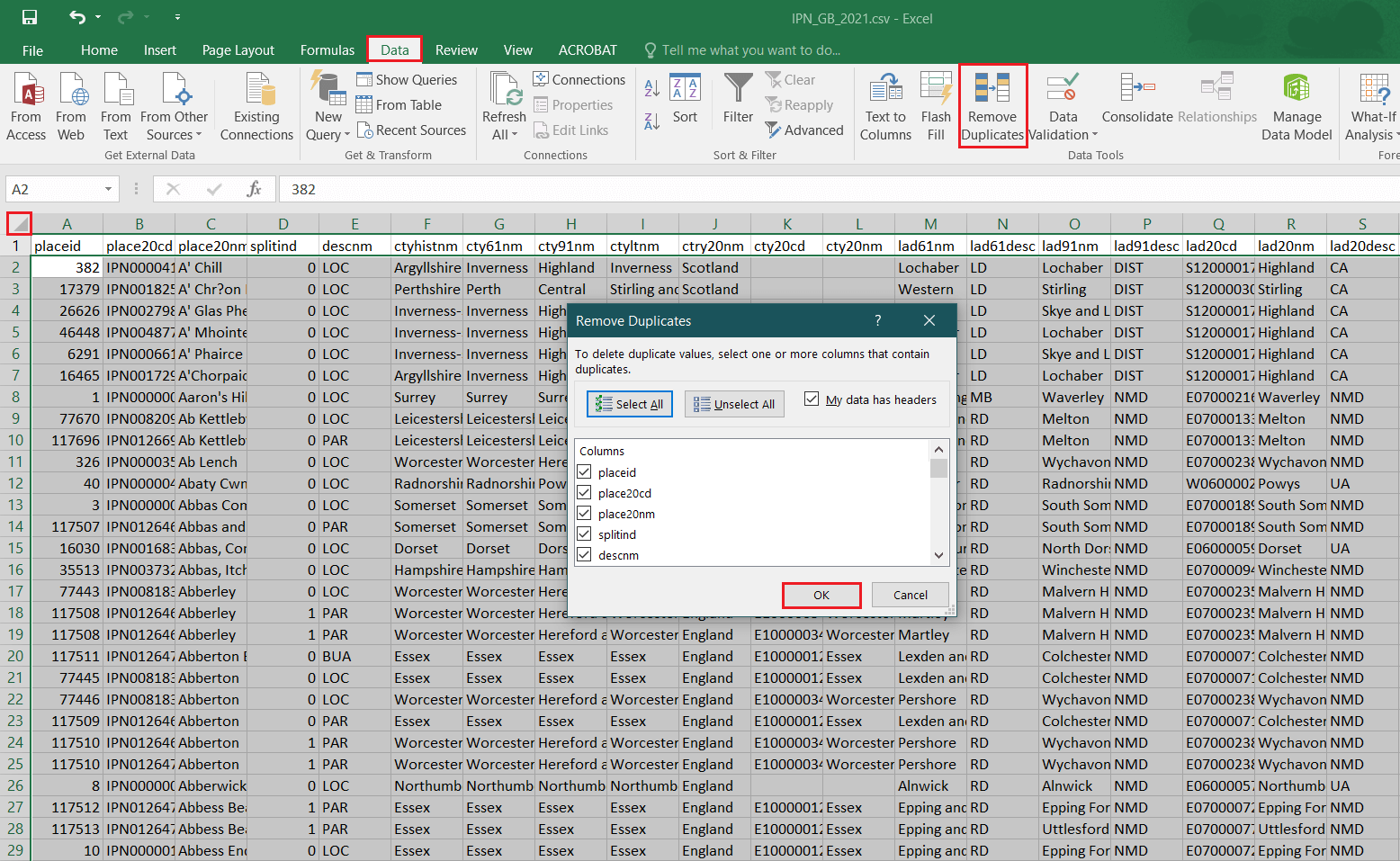
Task: Switch to the View tab
Action: [517, 50]
